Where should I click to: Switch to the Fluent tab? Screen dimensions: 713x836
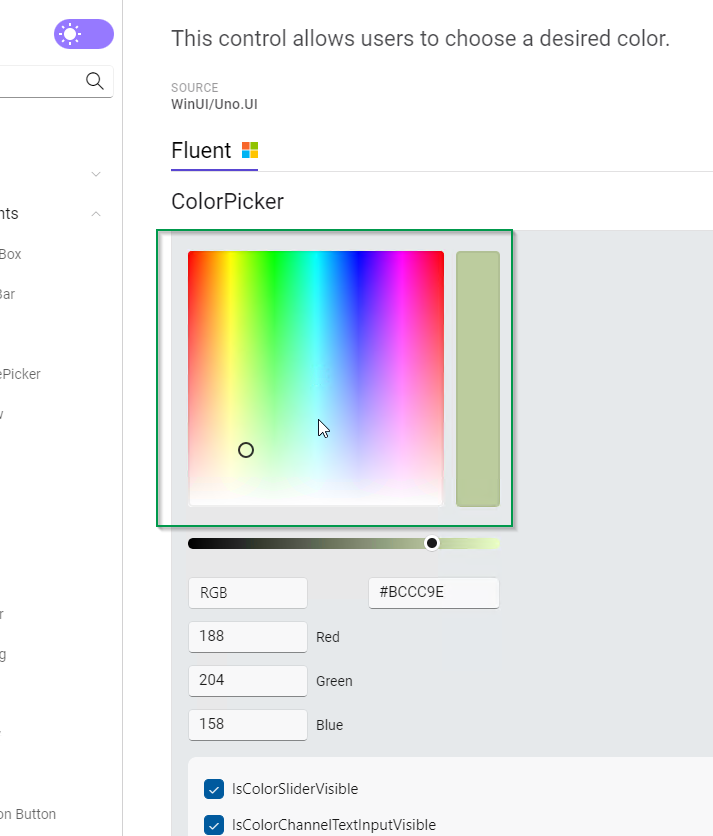tap(198, 150)
